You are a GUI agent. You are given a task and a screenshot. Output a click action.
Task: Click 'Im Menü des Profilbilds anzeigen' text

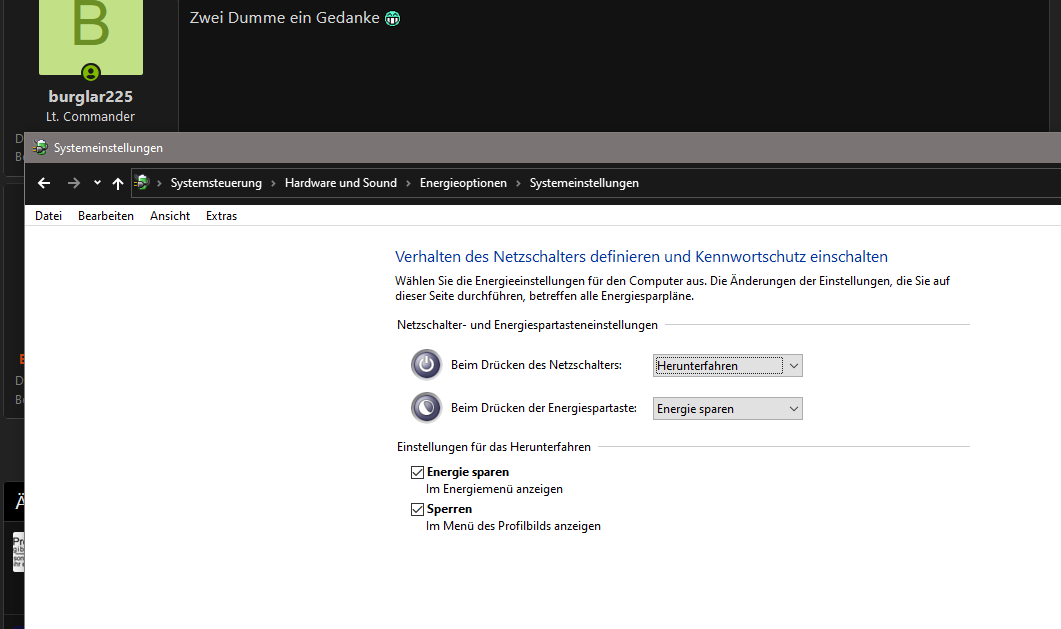(513, 526)
